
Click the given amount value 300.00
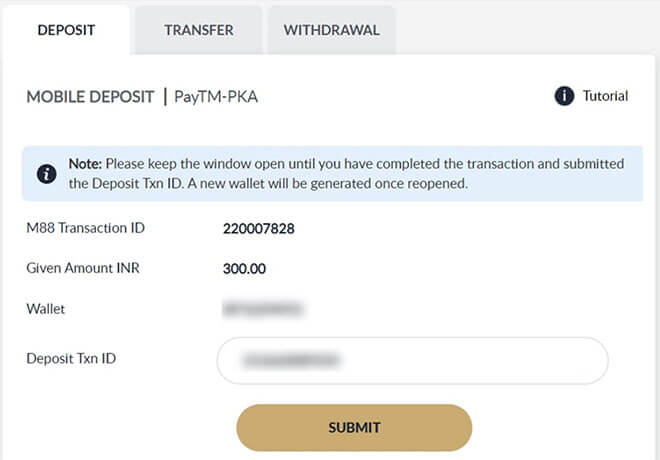[x=244, y=268]
